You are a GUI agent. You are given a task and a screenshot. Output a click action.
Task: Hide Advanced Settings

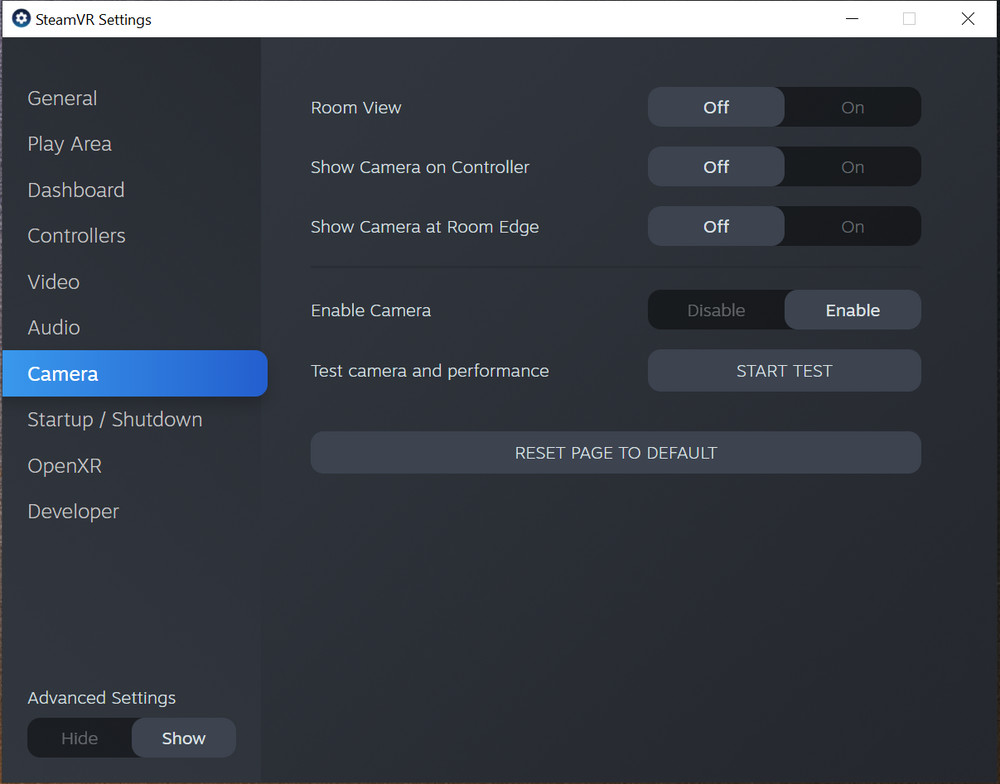coord(80,738)
